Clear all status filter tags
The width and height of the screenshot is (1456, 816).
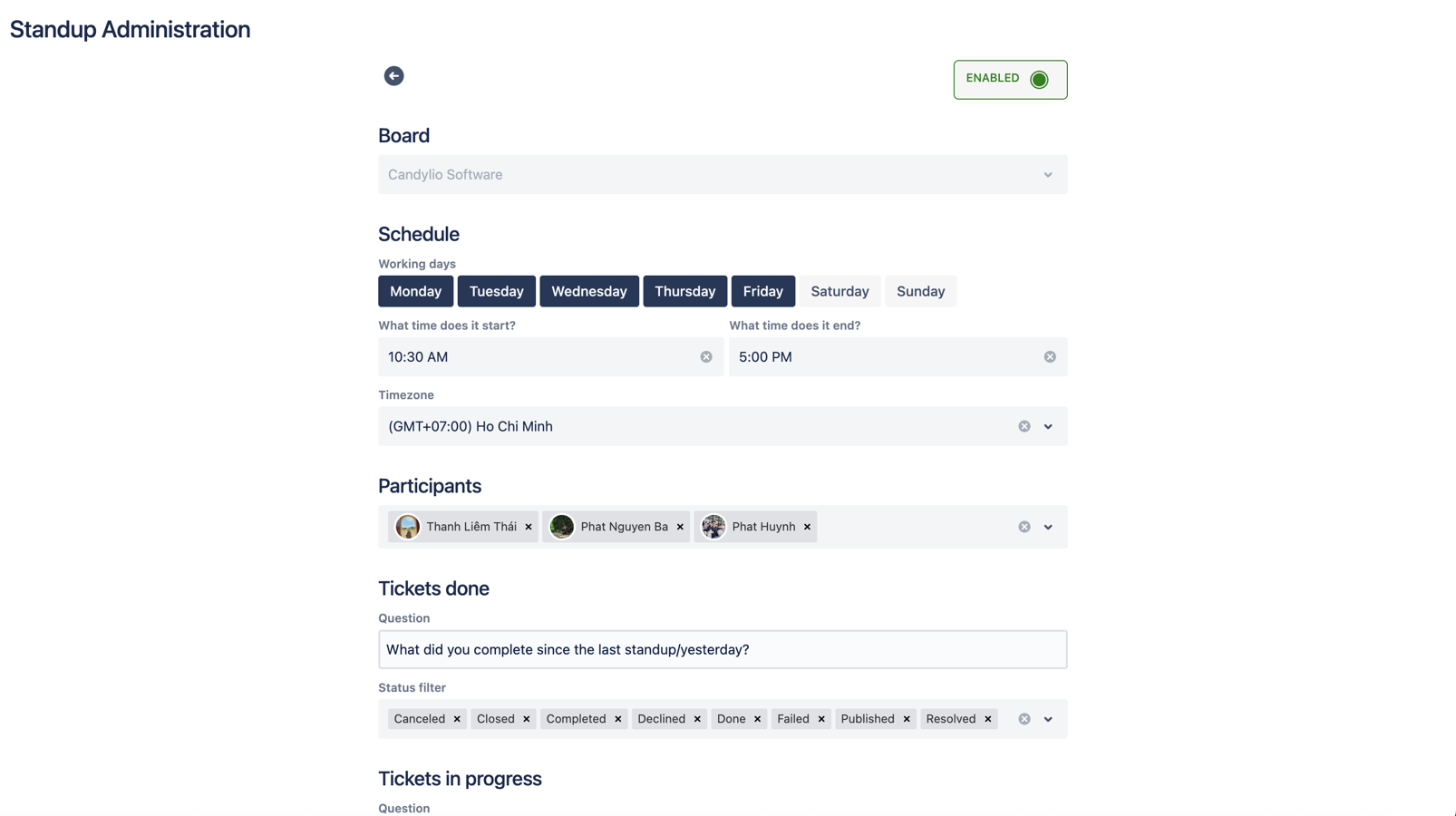coord(1024,719)
